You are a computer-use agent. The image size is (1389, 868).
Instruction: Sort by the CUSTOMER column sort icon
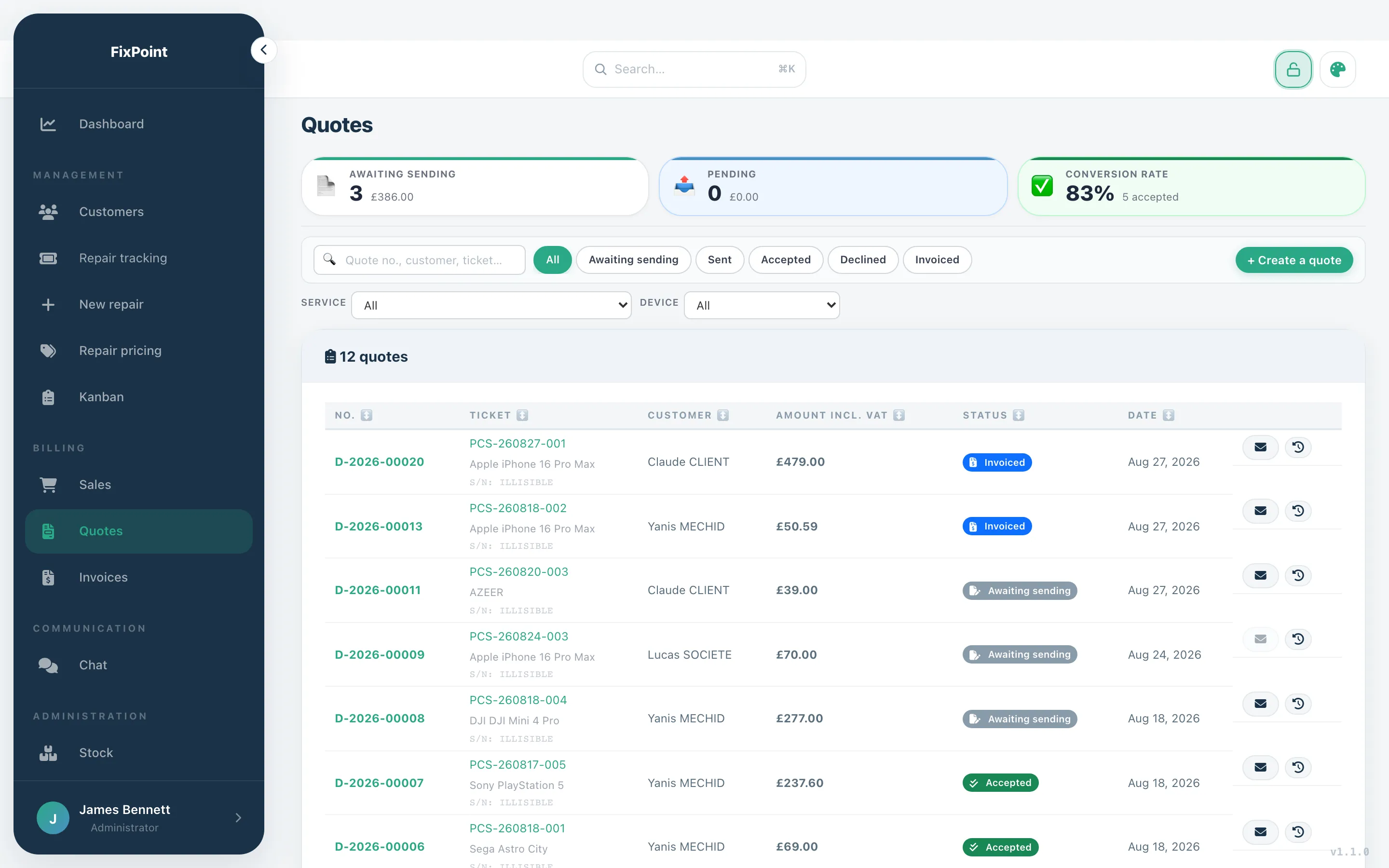click(x=723, y=415)
